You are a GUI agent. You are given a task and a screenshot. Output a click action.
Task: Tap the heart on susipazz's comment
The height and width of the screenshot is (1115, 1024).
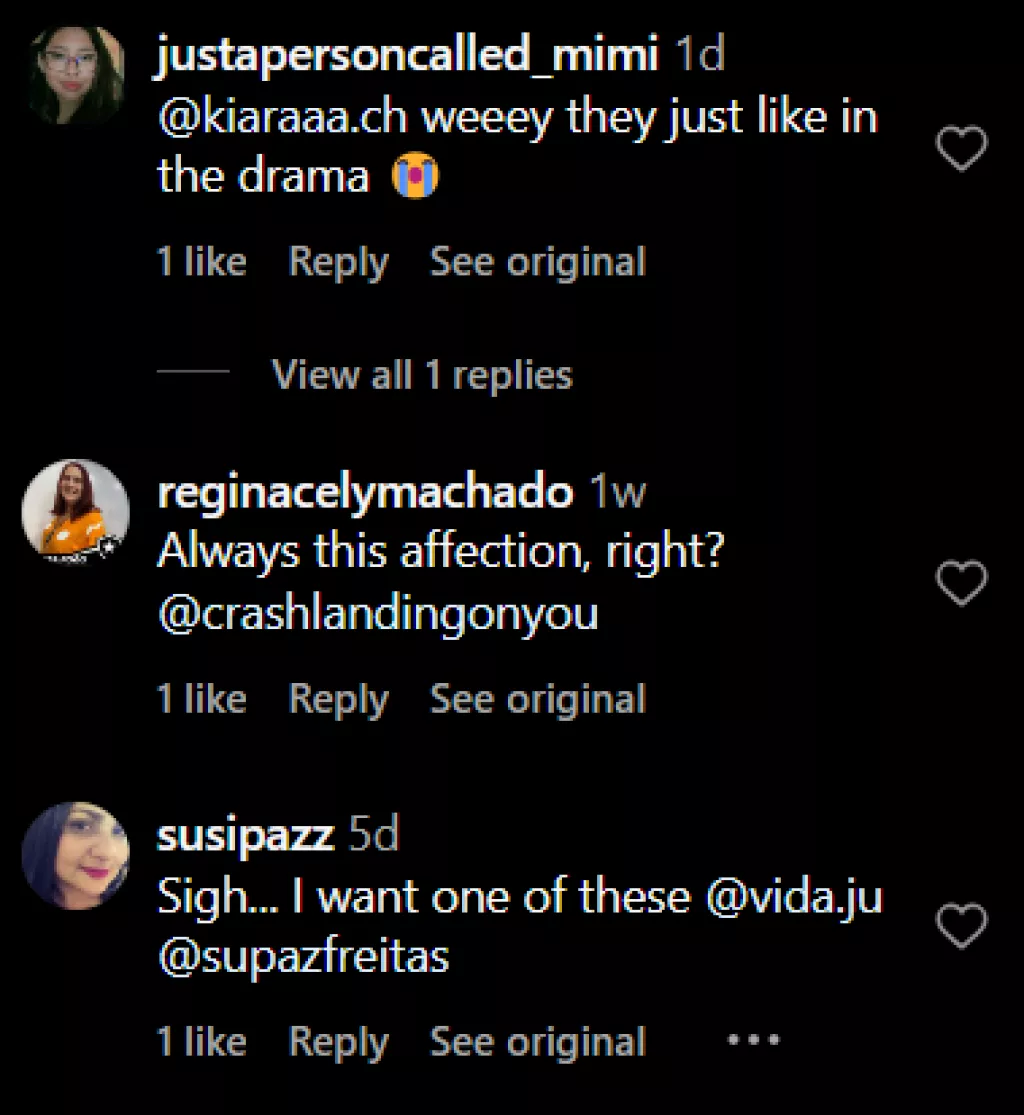click(x=961, y=925)
